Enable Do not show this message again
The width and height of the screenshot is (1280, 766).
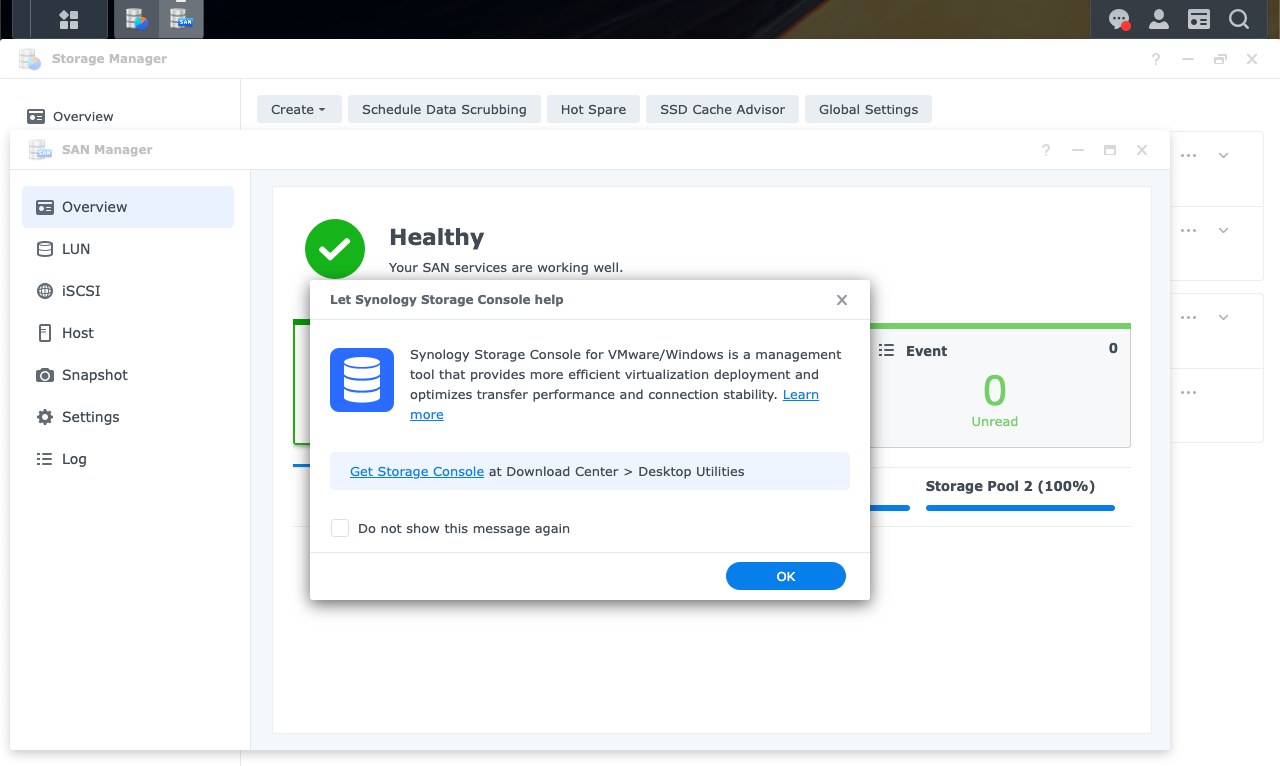pyautogui.click(x=340, y=528)
